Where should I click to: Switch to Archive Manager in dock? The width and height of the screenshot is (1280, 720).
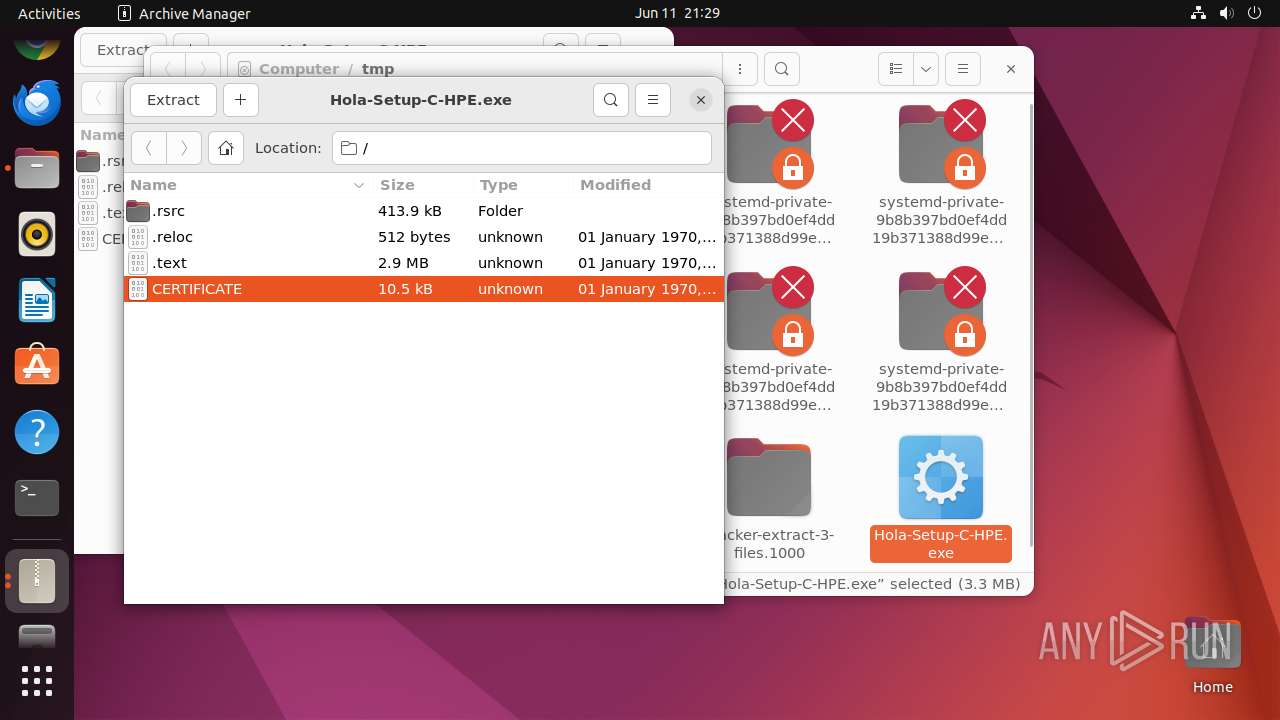click(37, 581)
